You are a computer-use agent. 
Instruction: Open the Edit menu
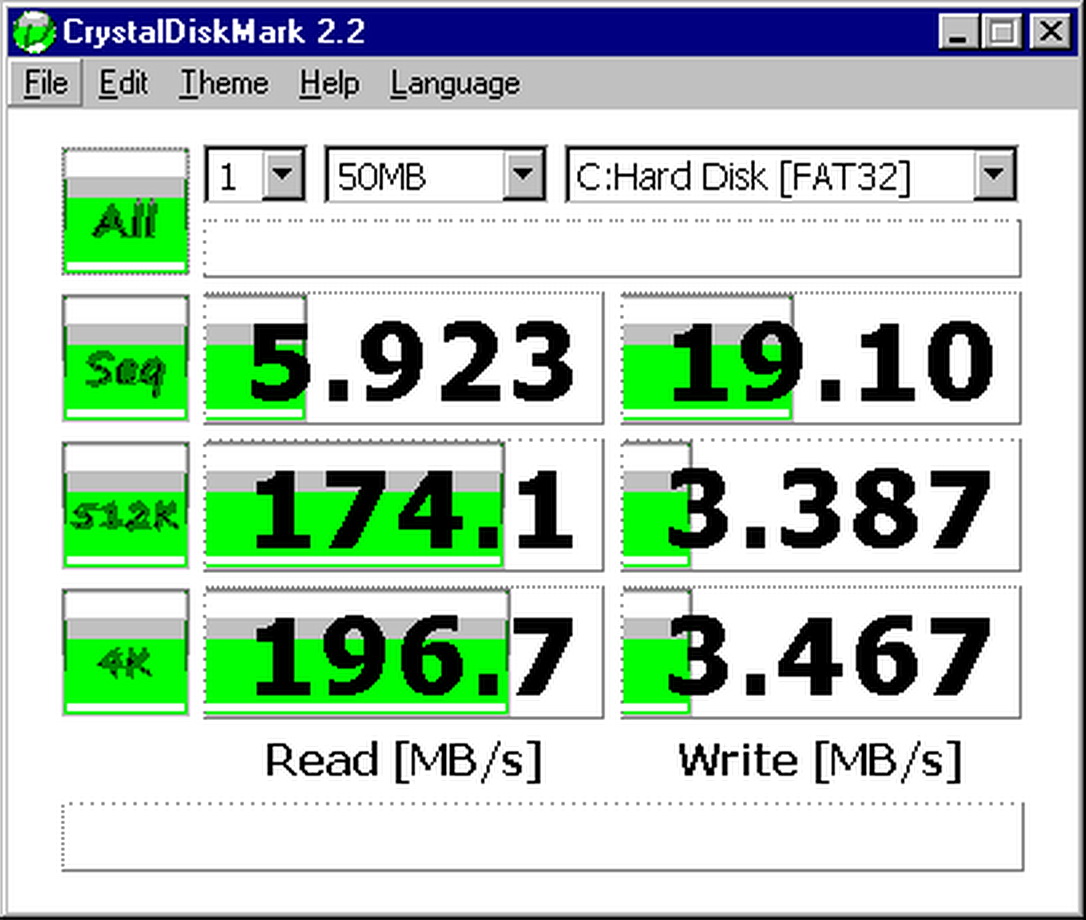point(123,83)
